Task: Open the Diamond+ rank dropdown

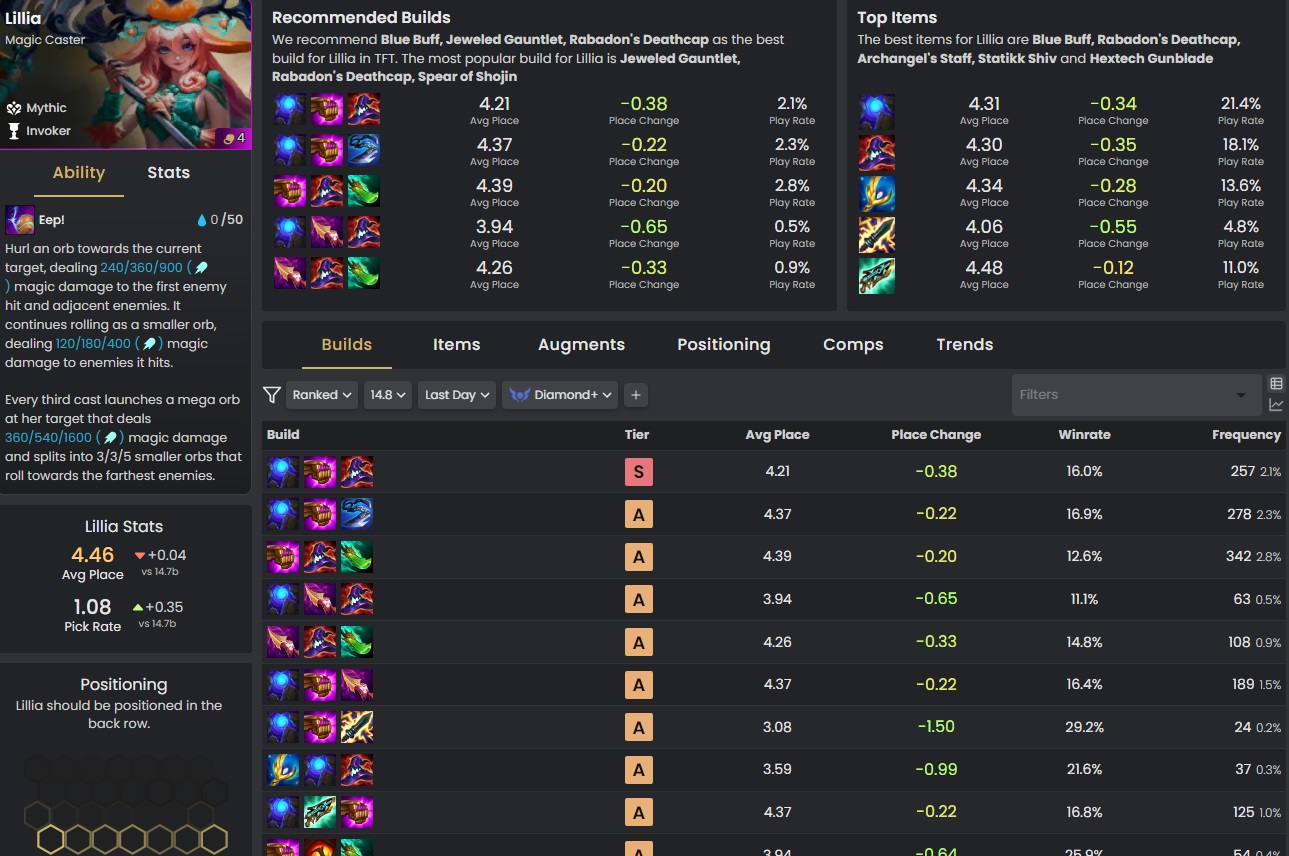Action: coord(560,395)
